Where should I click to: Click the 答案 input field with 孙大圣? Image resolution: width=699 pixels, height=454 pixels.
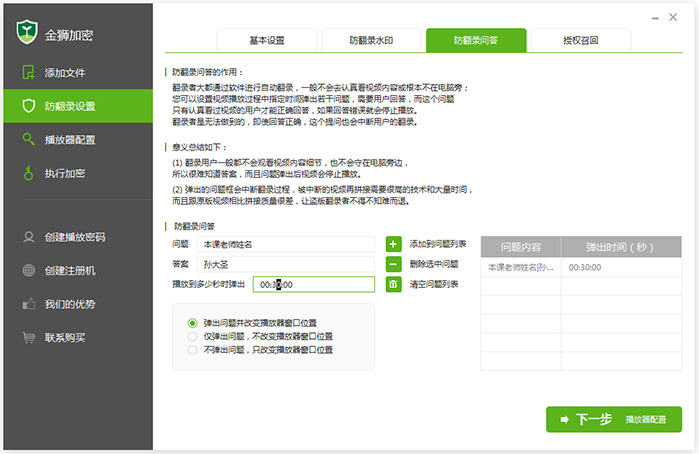click(x=285, y=264)
